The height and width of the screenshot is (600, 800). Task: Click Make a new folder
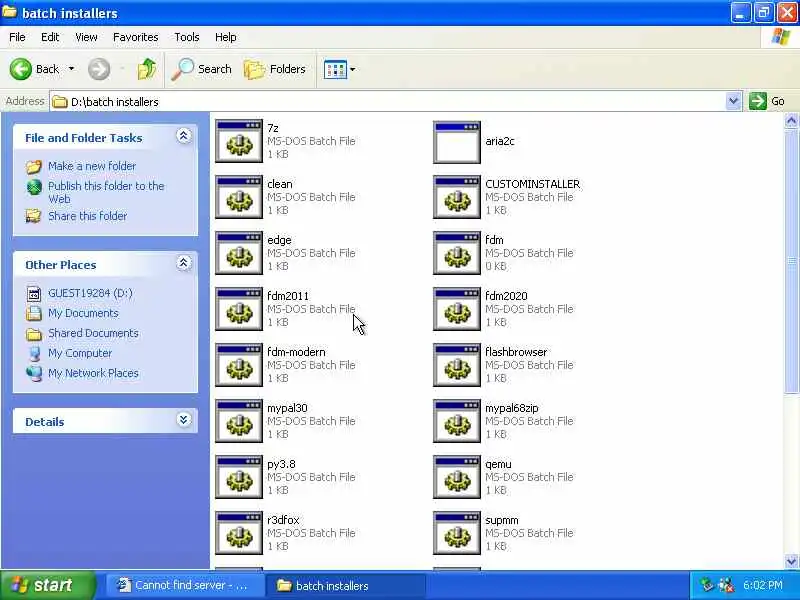tap(92, 166)
